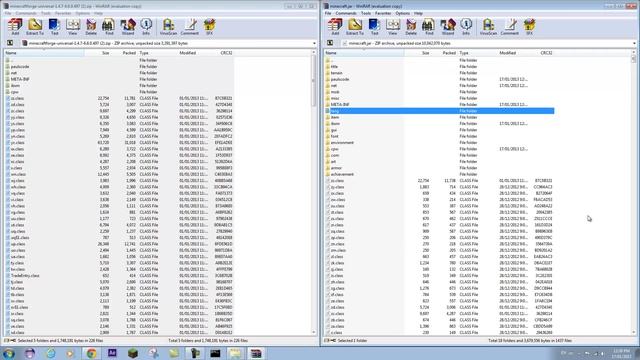This screenshot has width=640, height=360.
Task: Open Help menu in minecraft.jar window
Action: (x=418, y=13)
